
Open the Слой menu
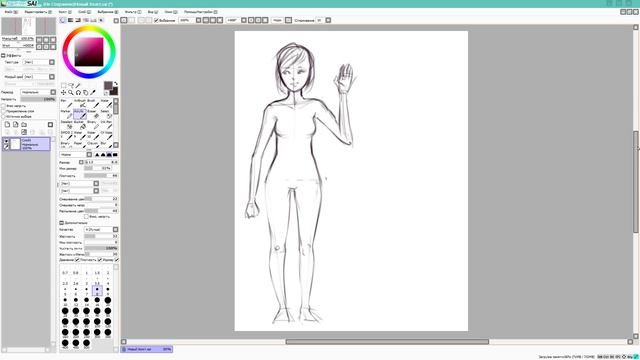tap(84, 12)
